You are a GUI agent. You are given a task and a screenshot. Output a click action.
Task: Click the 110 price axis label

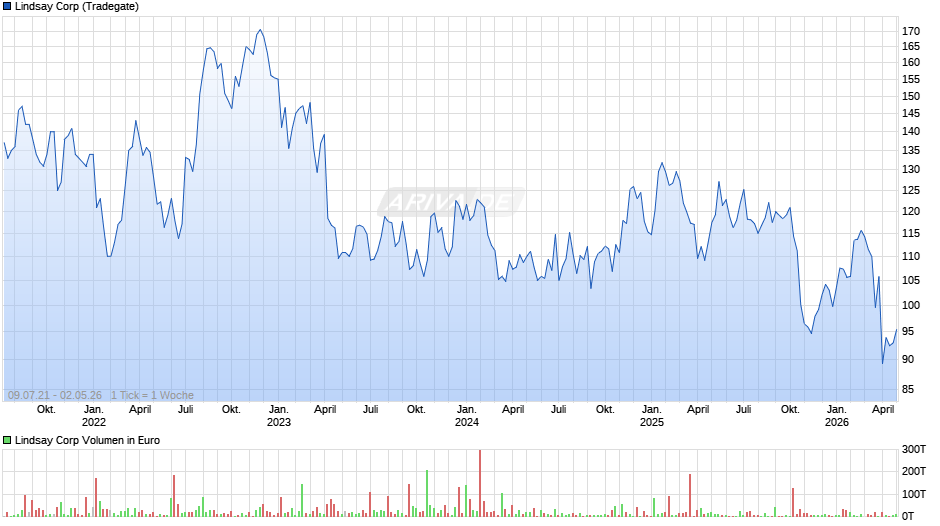pyautogui.click(x=911, y=257)
